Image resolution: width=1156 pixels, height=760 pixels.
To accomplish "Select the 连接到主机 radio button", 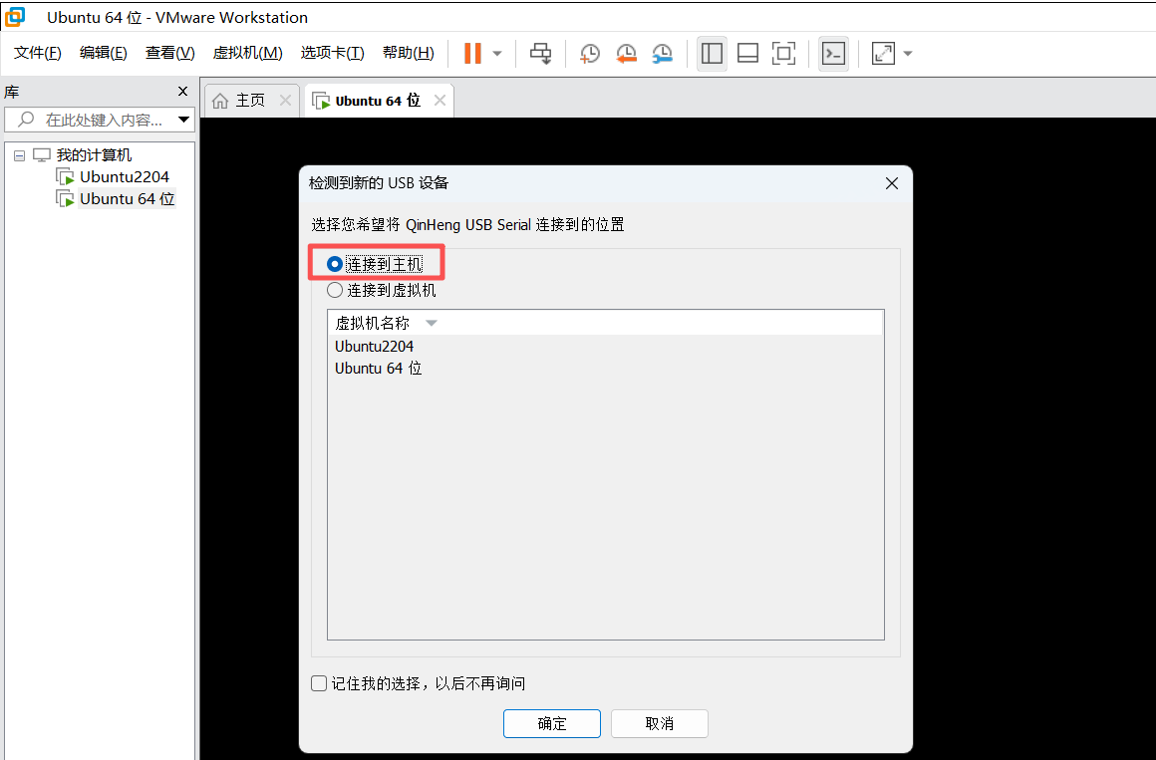I will pyautogui.click(x=335, y=264).
